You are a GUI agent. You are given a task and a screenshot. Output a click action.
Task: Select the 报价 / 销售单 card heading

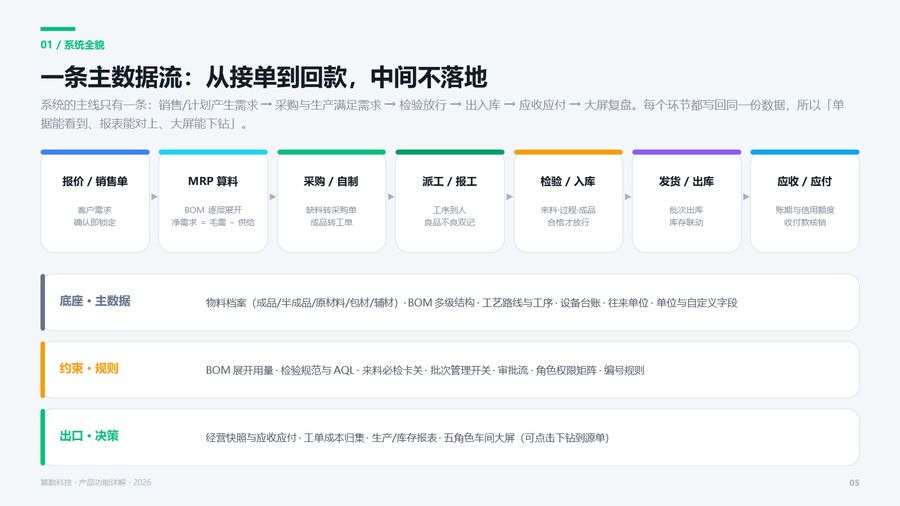[x=95, y=181]
